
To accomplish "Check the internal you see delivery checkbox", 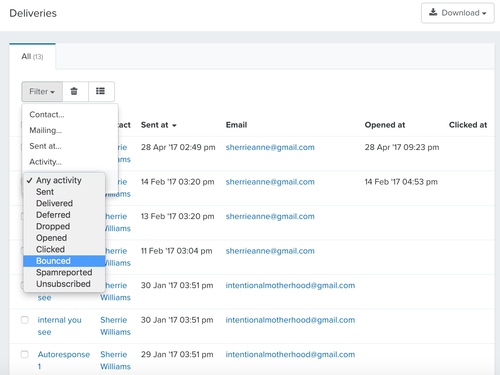I will coord(25,320).
